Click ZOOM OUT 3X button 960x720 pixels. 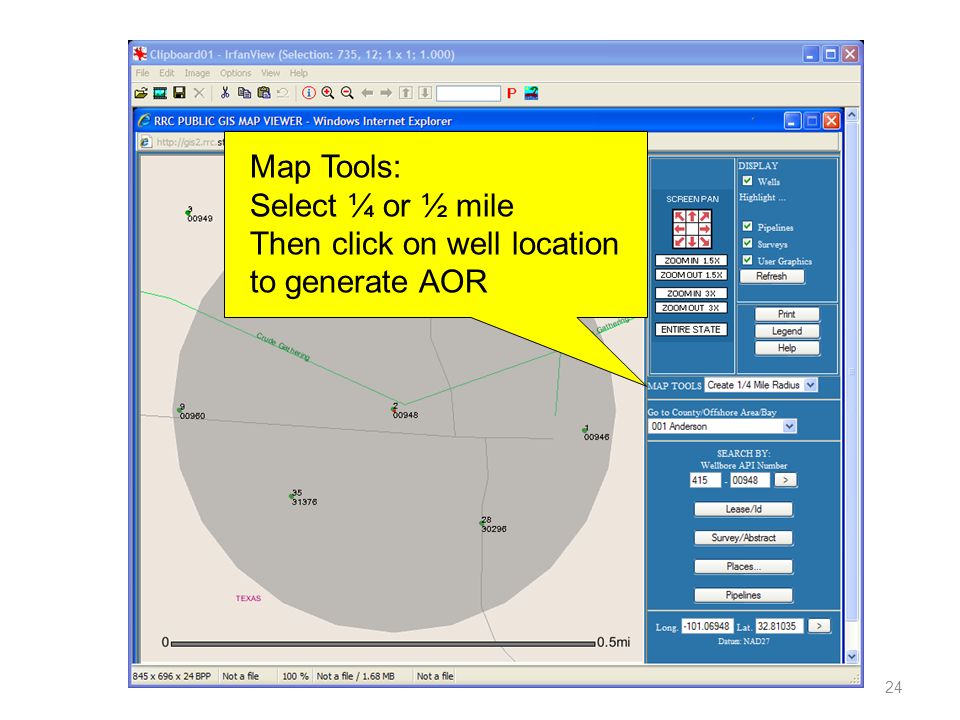[x=691, y=308]
